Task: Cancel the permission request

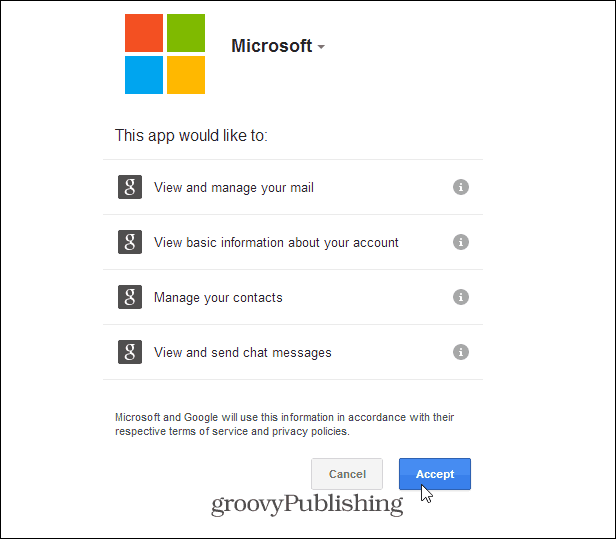Action: 347,474
